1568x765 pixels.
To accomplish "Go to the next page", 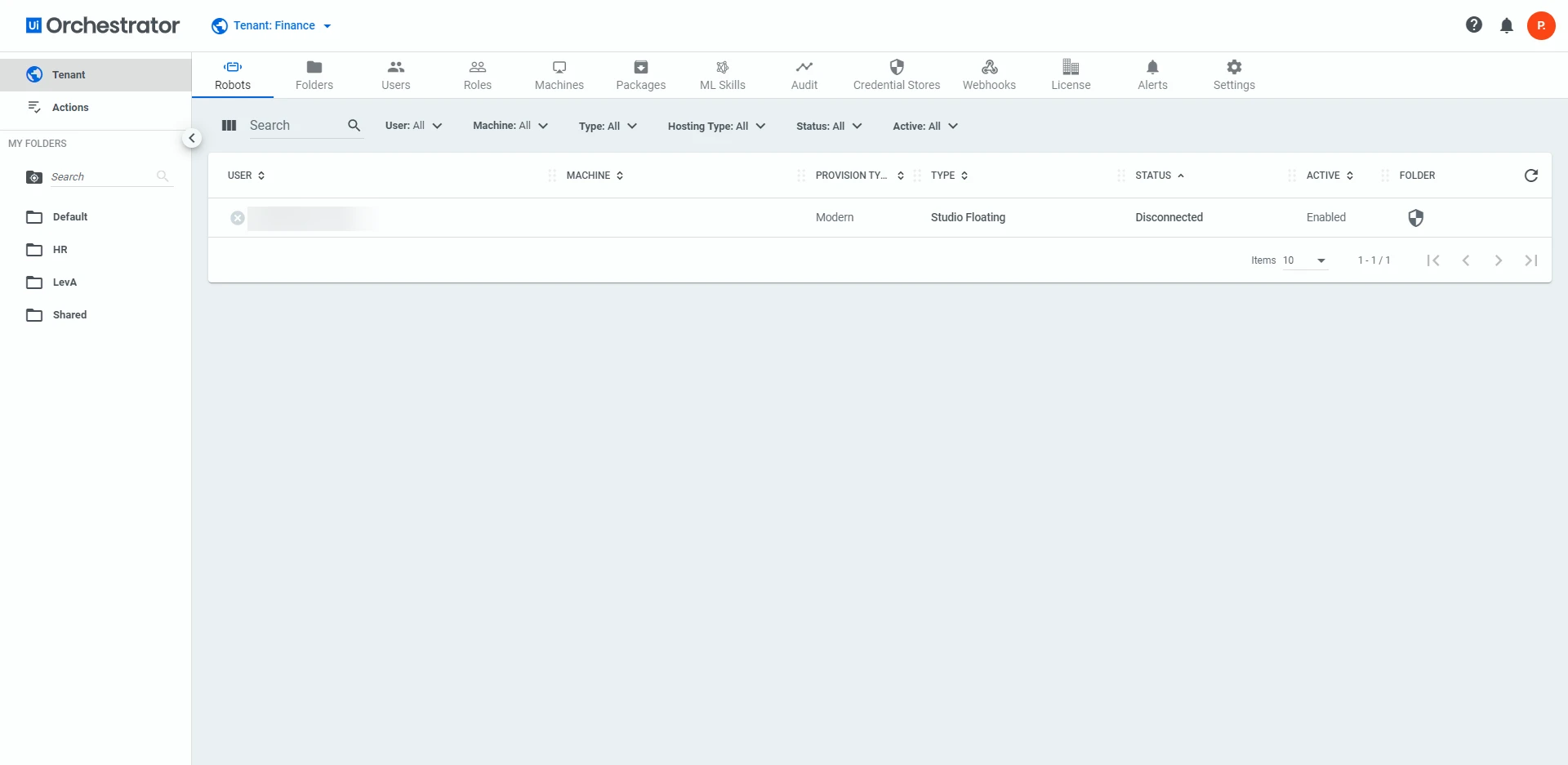I will pos(1499,260).
